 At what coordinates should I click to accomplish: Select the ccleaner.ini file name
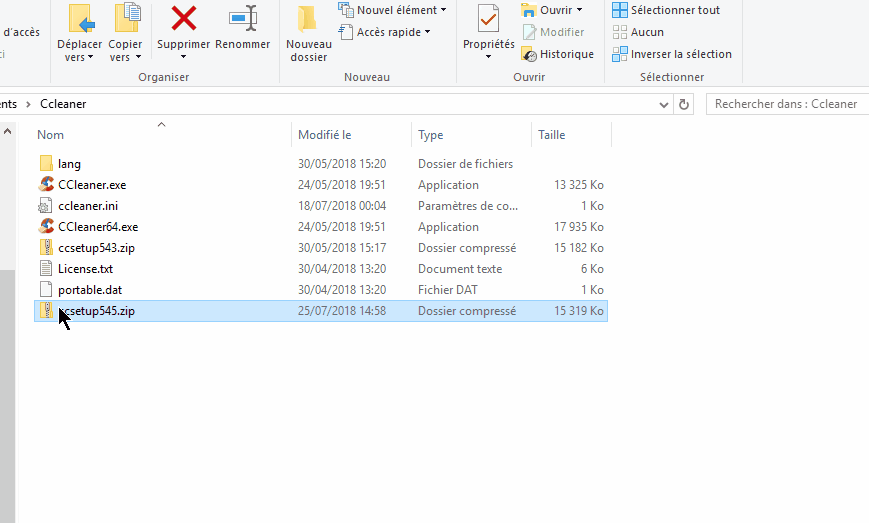tap(88, 206)
